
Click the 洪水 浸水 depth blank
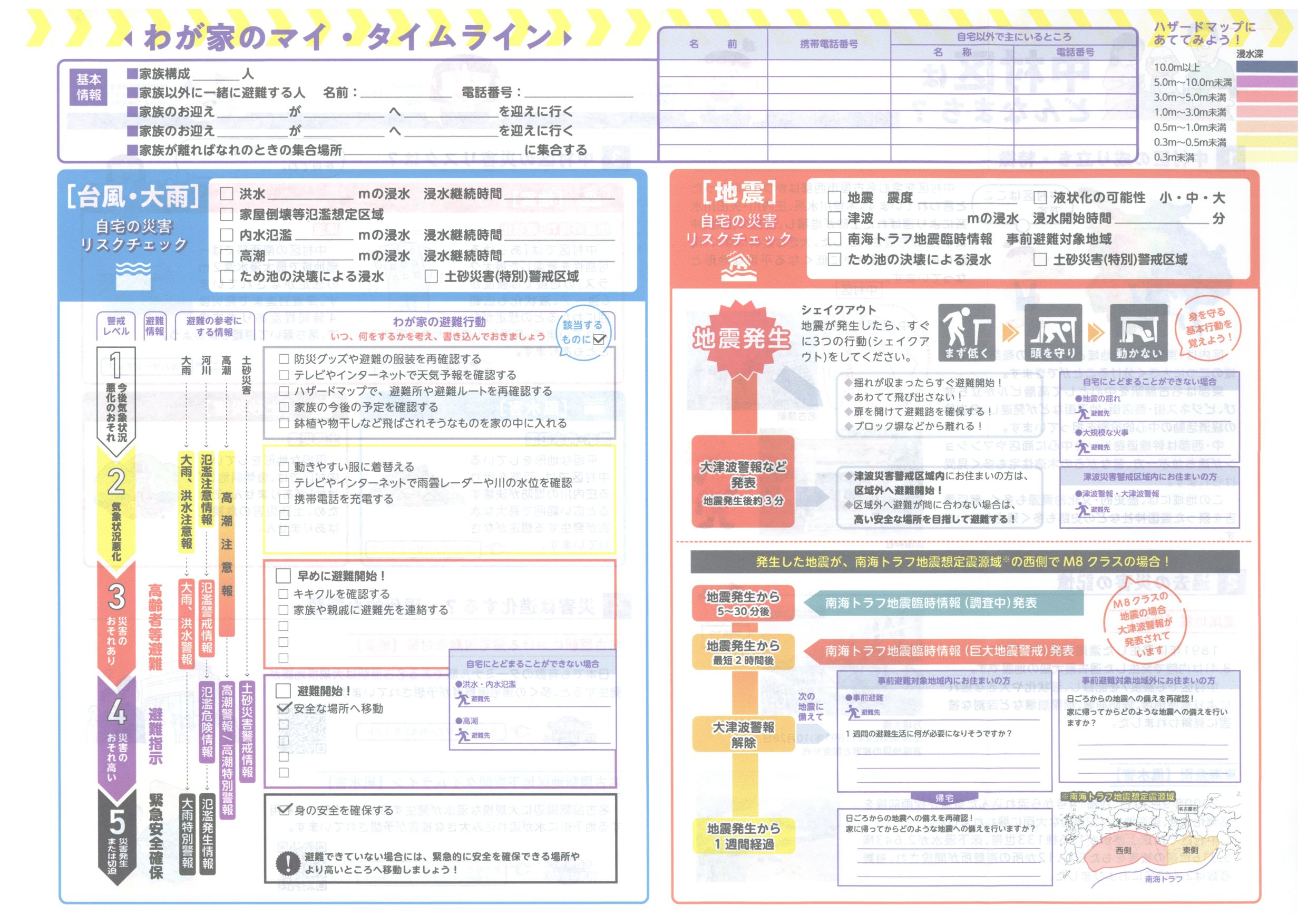(x=310, y=194)
